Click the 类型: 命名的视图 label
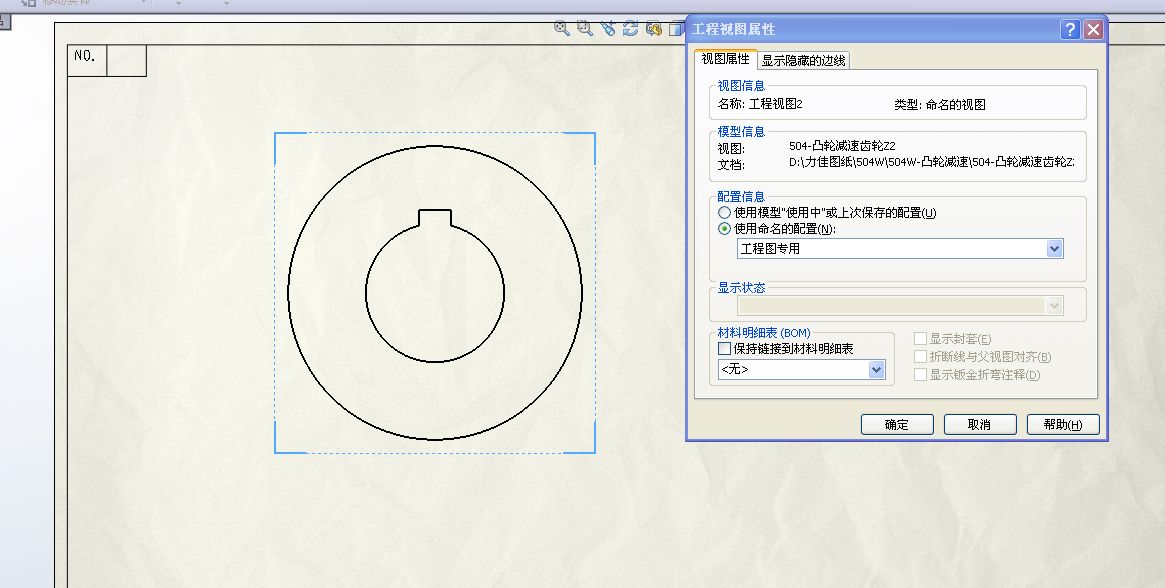The image size is (1165, 588). 940,105
